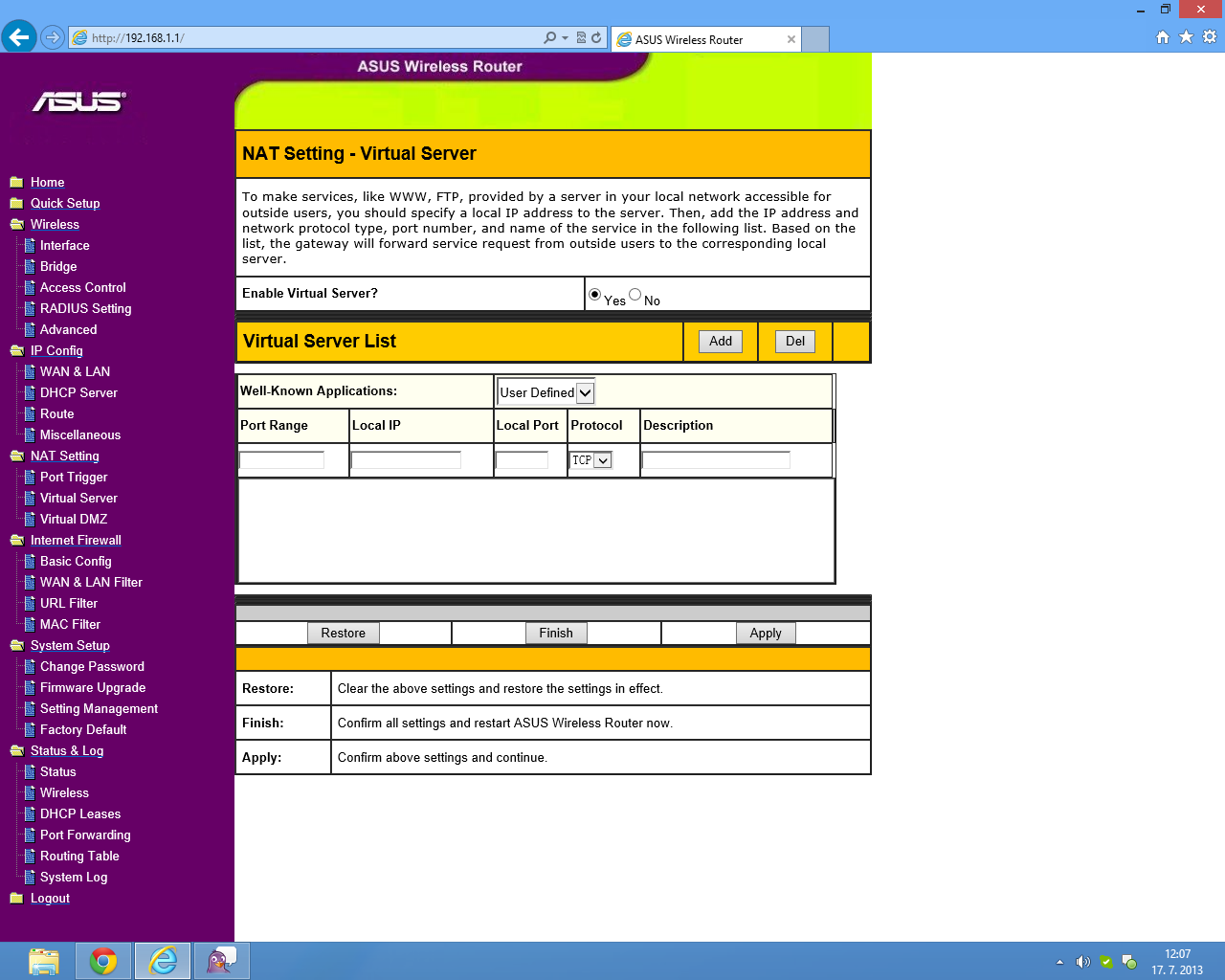Close the ASUS Wireless Router tab

click(x=791, y=39)
